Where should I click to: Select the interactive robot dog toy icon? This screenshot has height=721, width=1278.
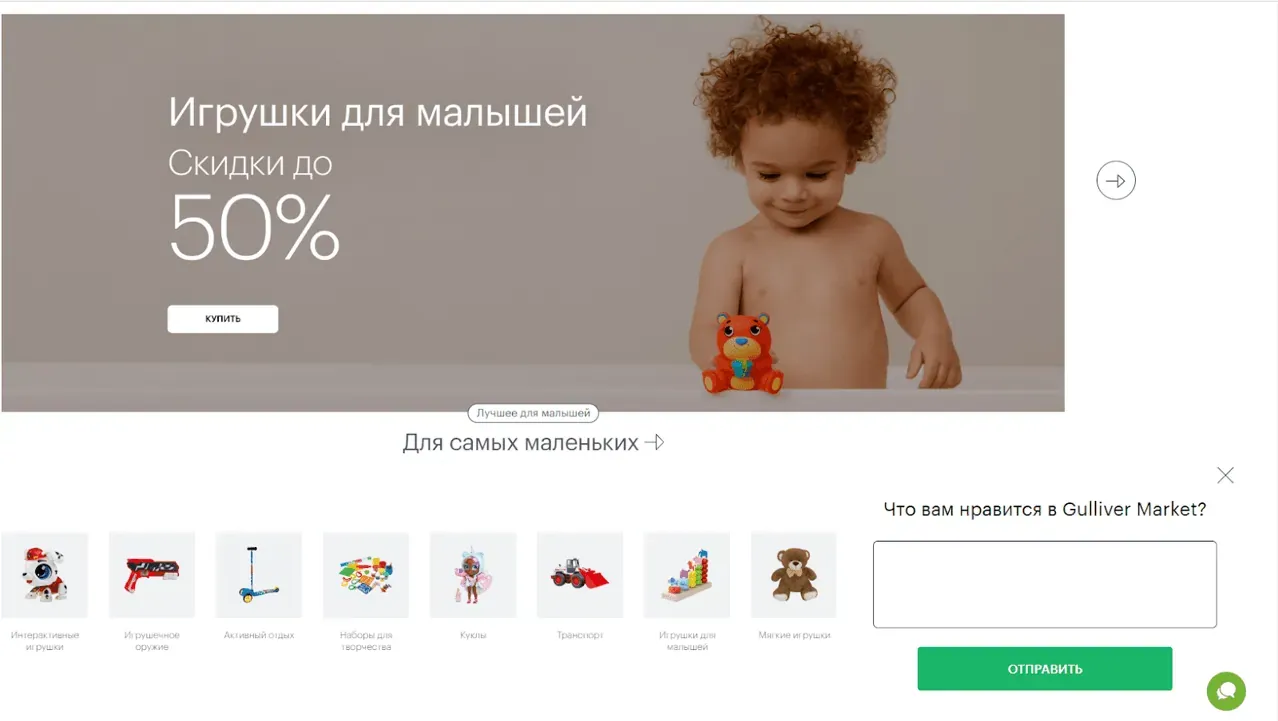click(45, 575)
